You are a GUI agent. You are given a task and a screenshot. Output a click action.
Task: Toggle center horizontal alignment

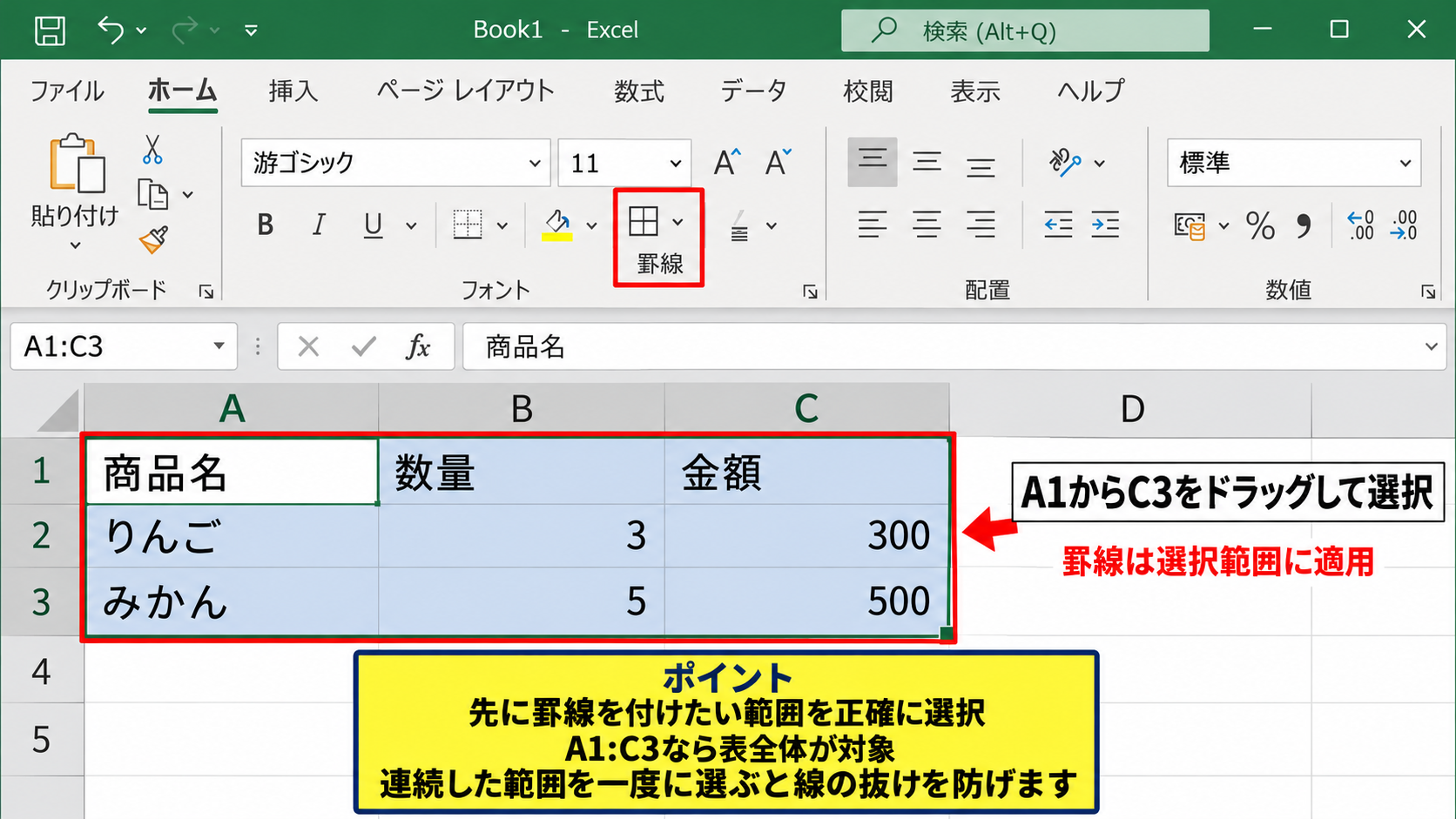[927, 225]
